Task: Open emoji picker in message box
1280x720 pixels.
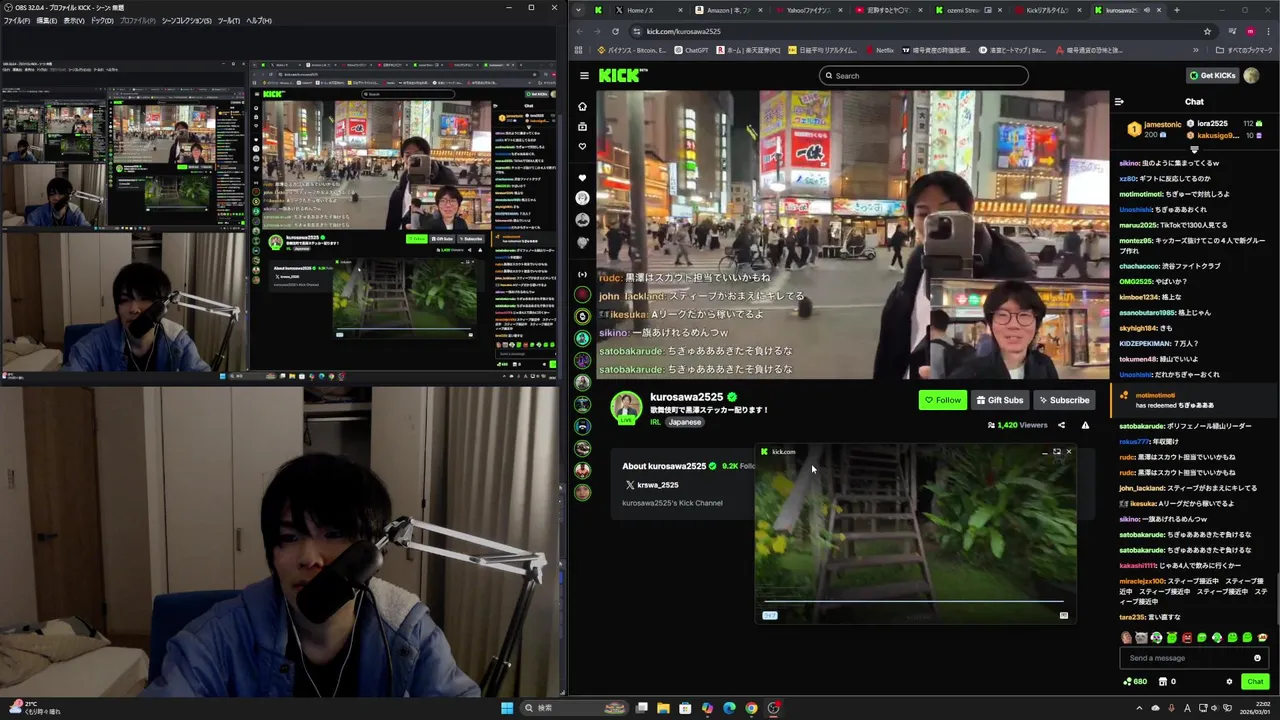Action: (x=1257, y=658)
